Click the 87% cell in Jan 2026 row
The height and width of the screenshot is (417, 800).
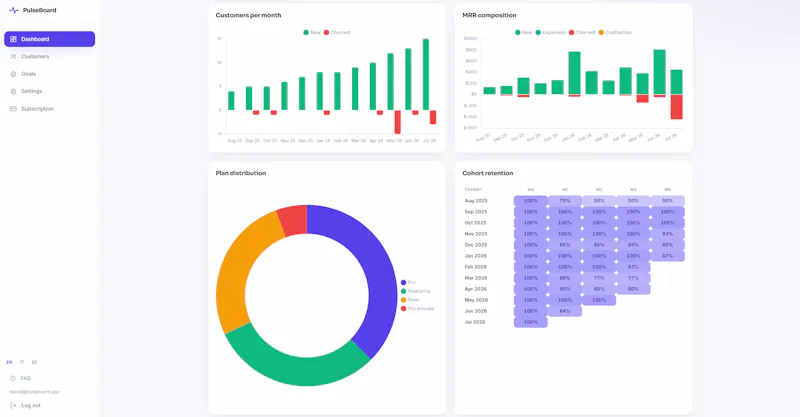click(x=667, y=256)
